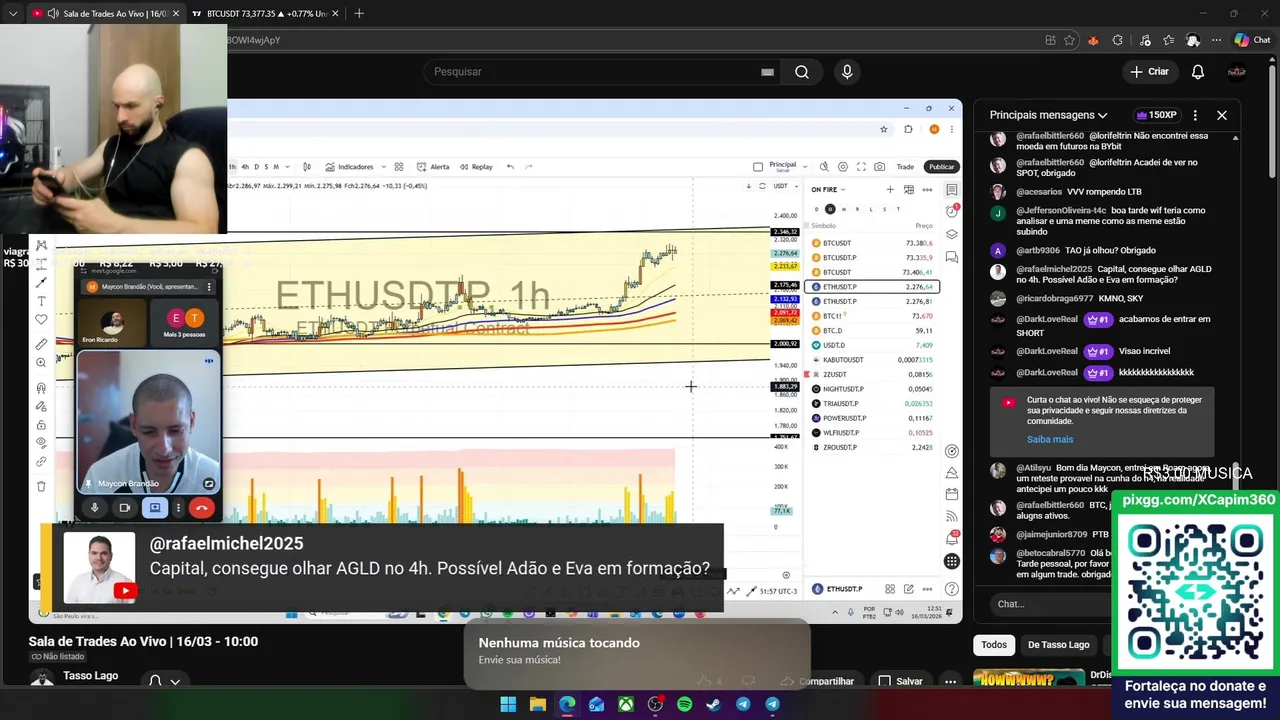Image resolution: width=1280 pixels, height=720 pixels.
Task: Open the Windows Start button
Action: (508, 704)
